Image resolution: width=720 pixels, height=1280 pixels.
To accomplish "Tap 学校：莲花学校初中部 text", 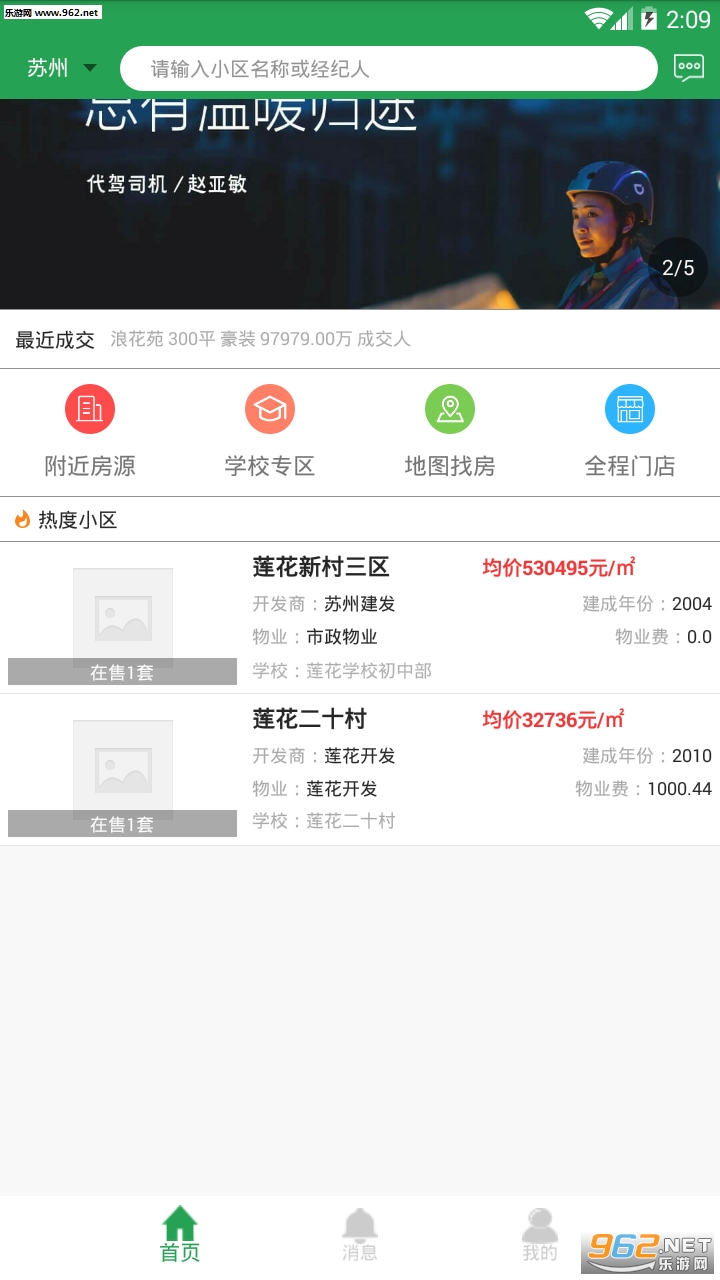I will click(x=342, y=671).
